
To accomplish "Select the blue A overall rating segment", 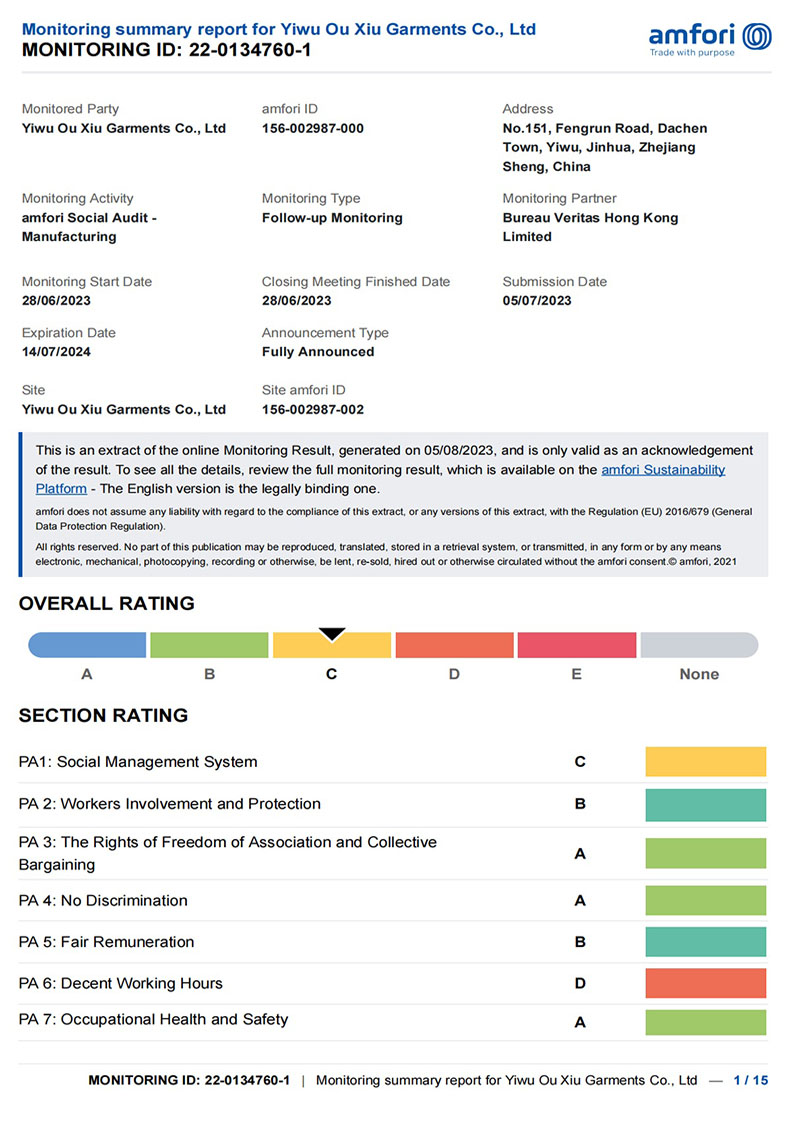I will tap(87, 645).
